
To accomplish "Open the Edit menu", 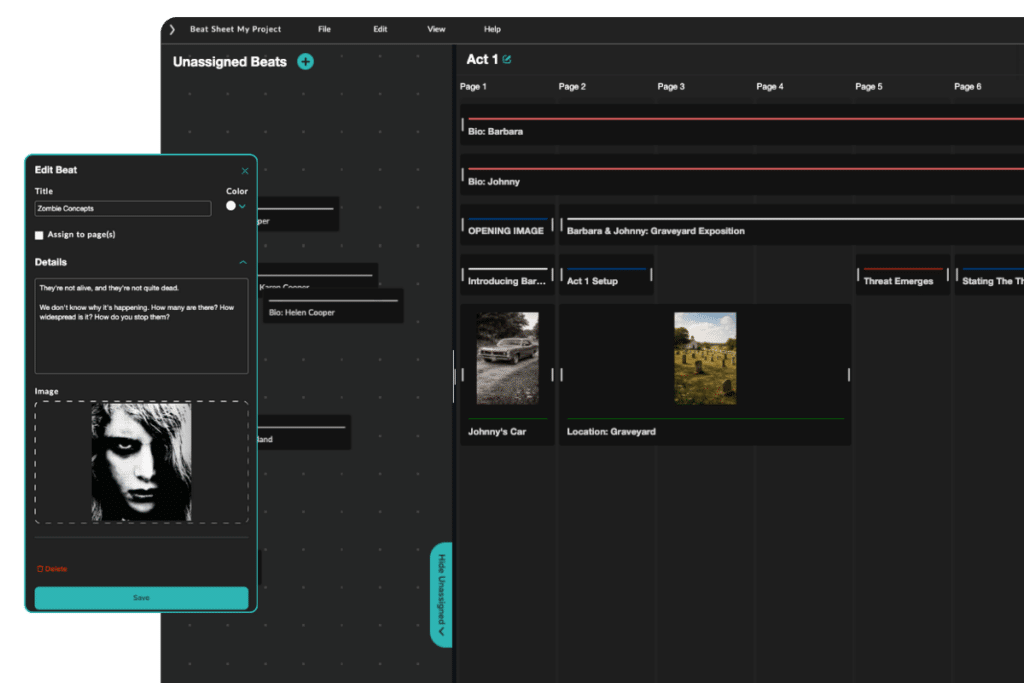I will pos(380,29).
